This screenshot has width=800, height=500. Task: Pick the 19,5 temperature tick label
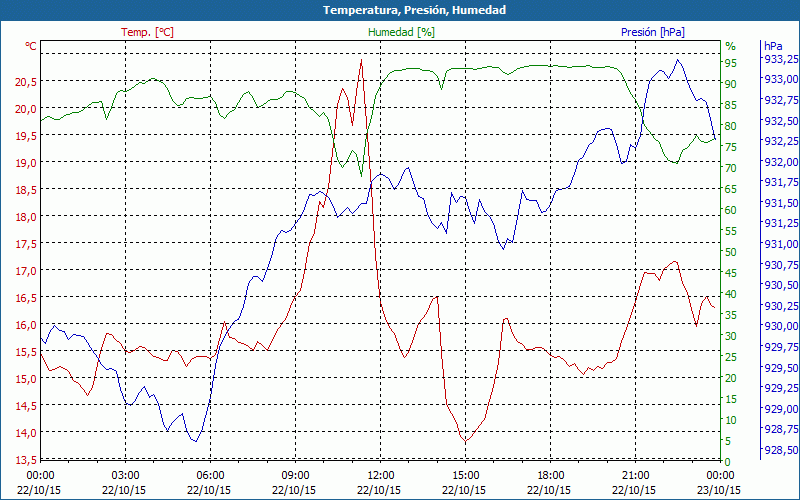[27, 135]
